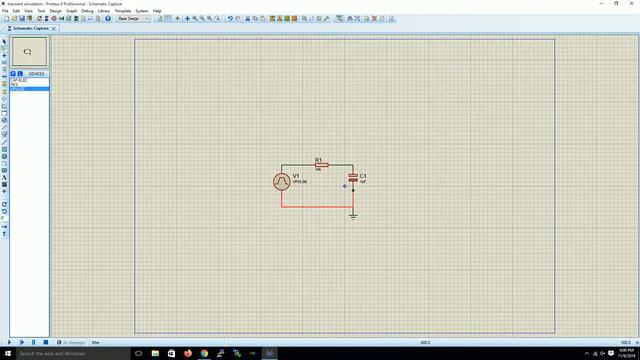Open the Debug menu
Viewport: 640px width, 360px height.
(x=87, y=11)
